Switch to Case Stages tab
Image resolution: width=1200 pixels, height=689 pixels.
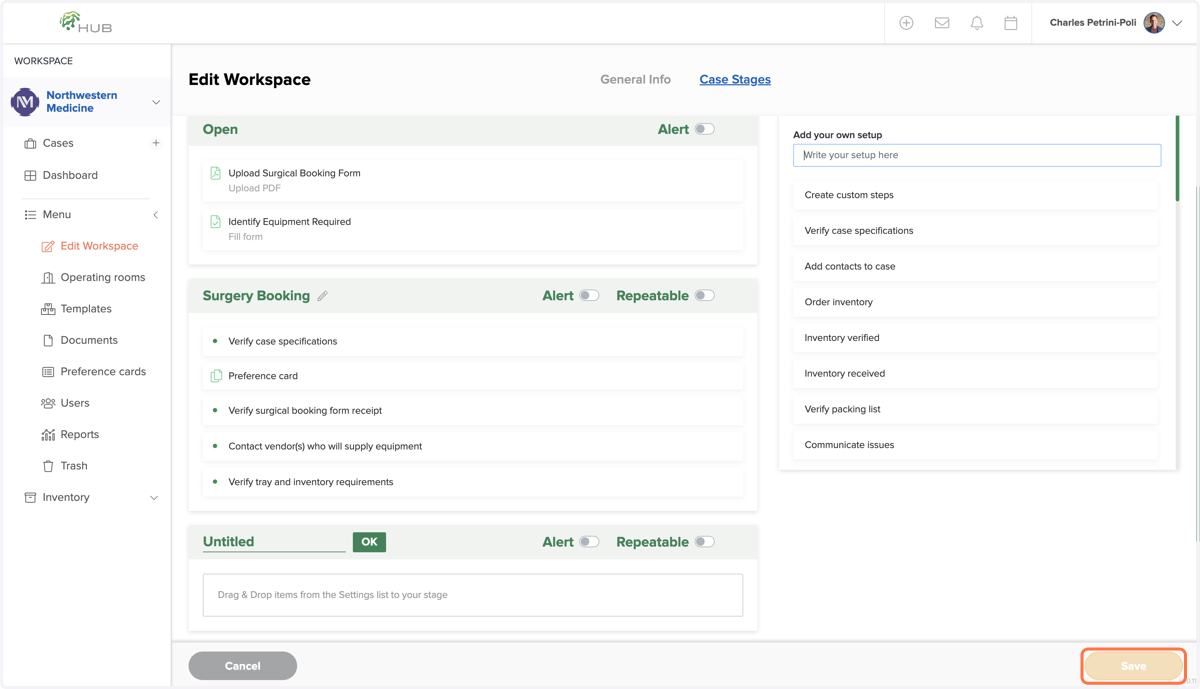[x=735, y=79]
